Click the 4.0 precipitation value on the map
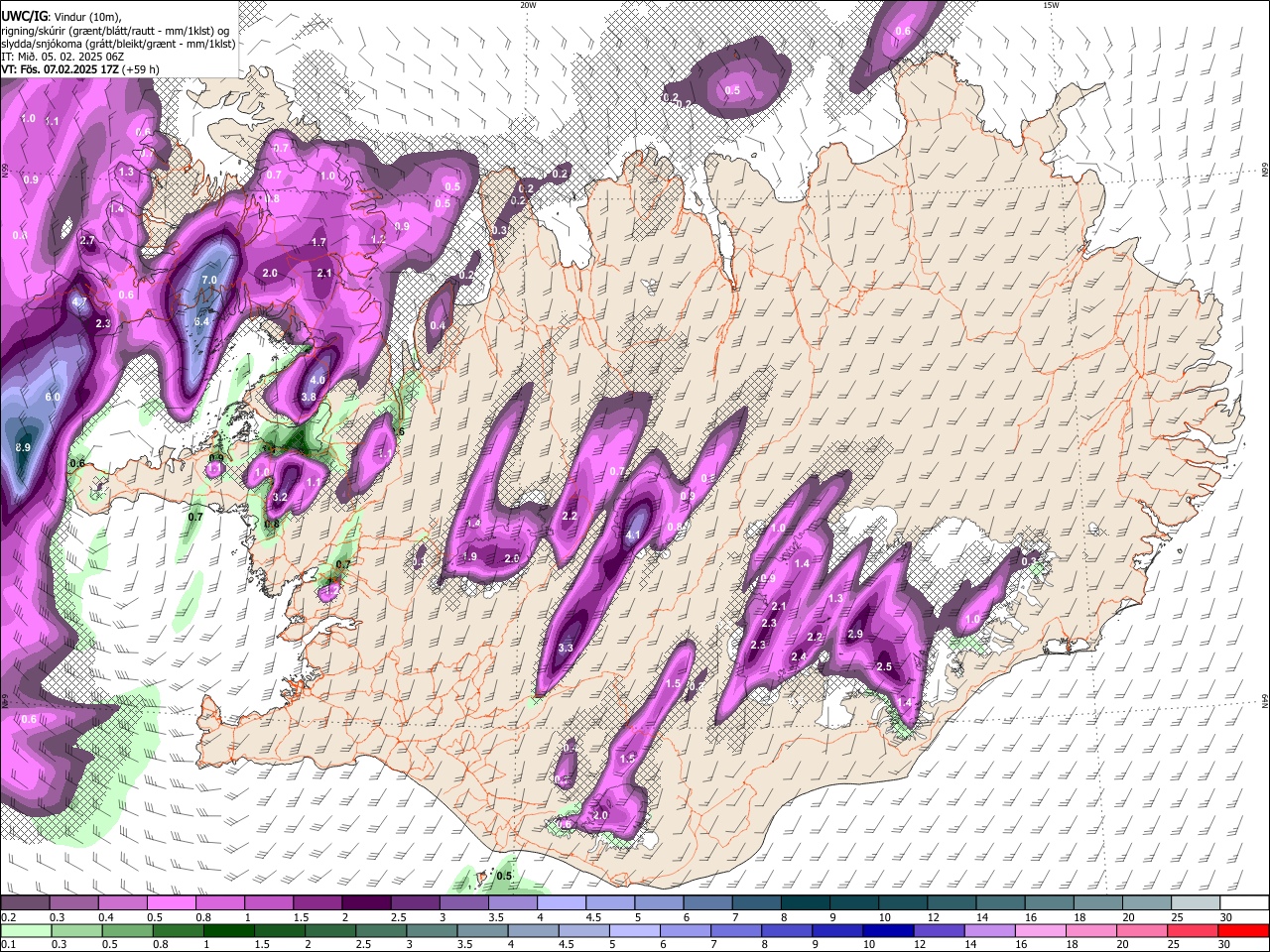This screenshot has width=1270, height=952. (317, 380)
